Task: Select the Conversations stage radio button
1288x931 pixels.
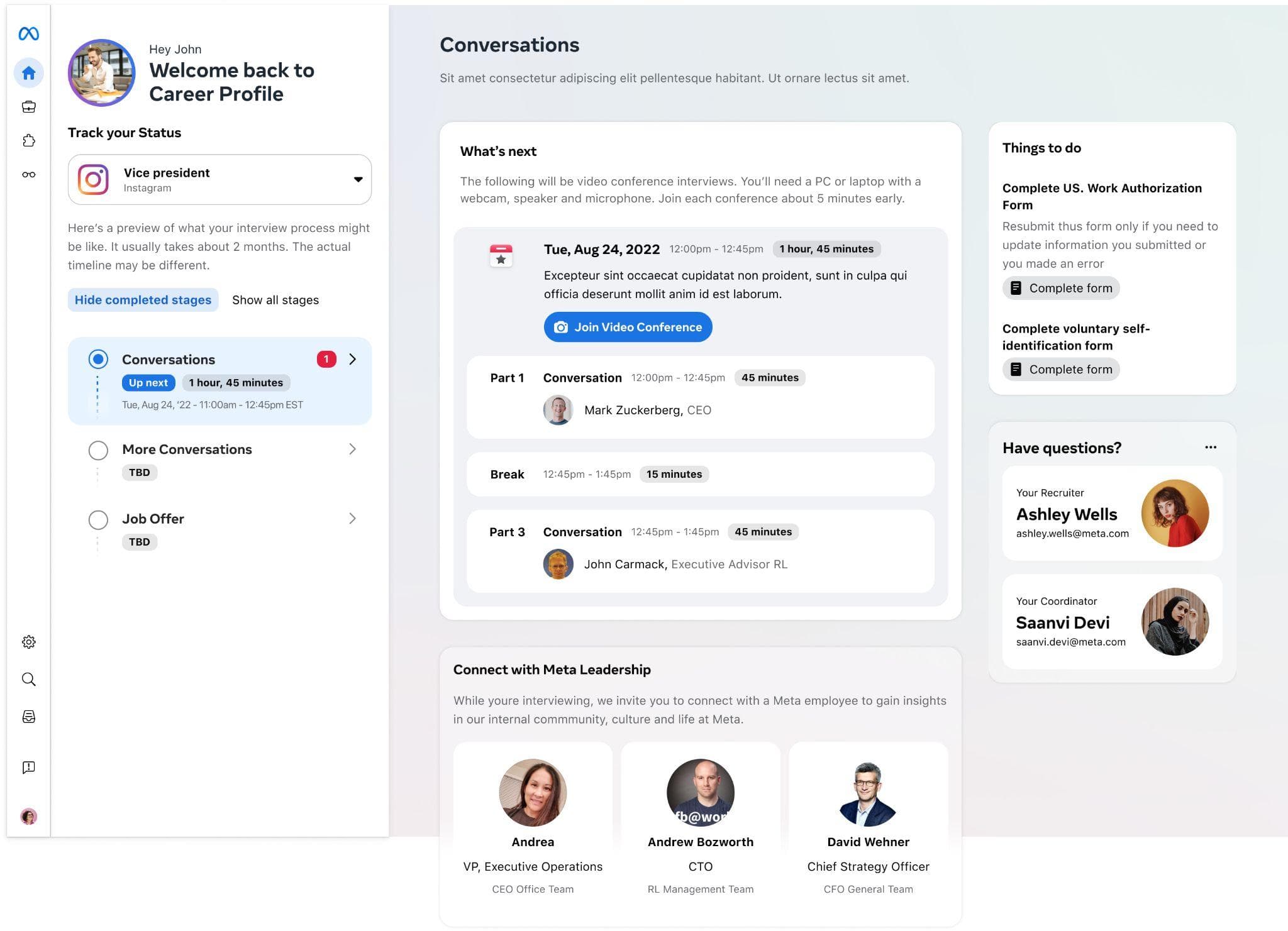Action: pyautogui.click(x=98, y=359)
